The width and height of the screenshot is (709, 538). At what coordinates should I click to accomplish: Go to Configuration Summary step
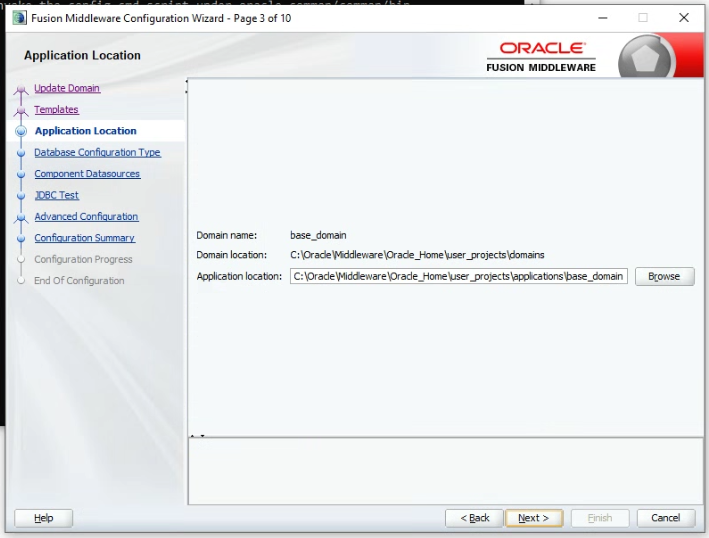(85, 238)
